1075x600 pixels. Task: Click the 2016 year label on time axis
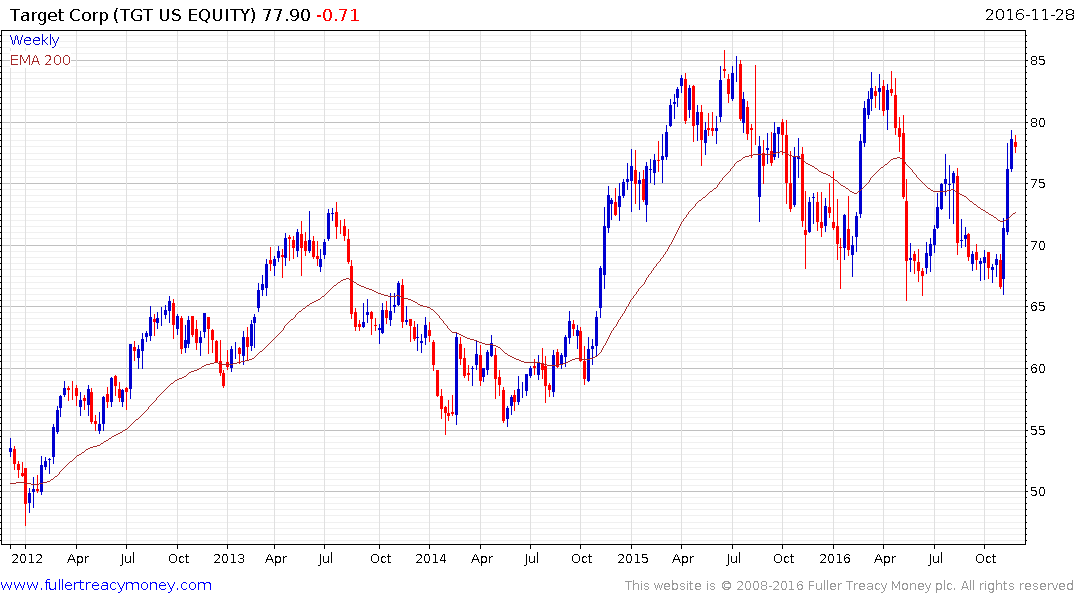tap(834, 558)
